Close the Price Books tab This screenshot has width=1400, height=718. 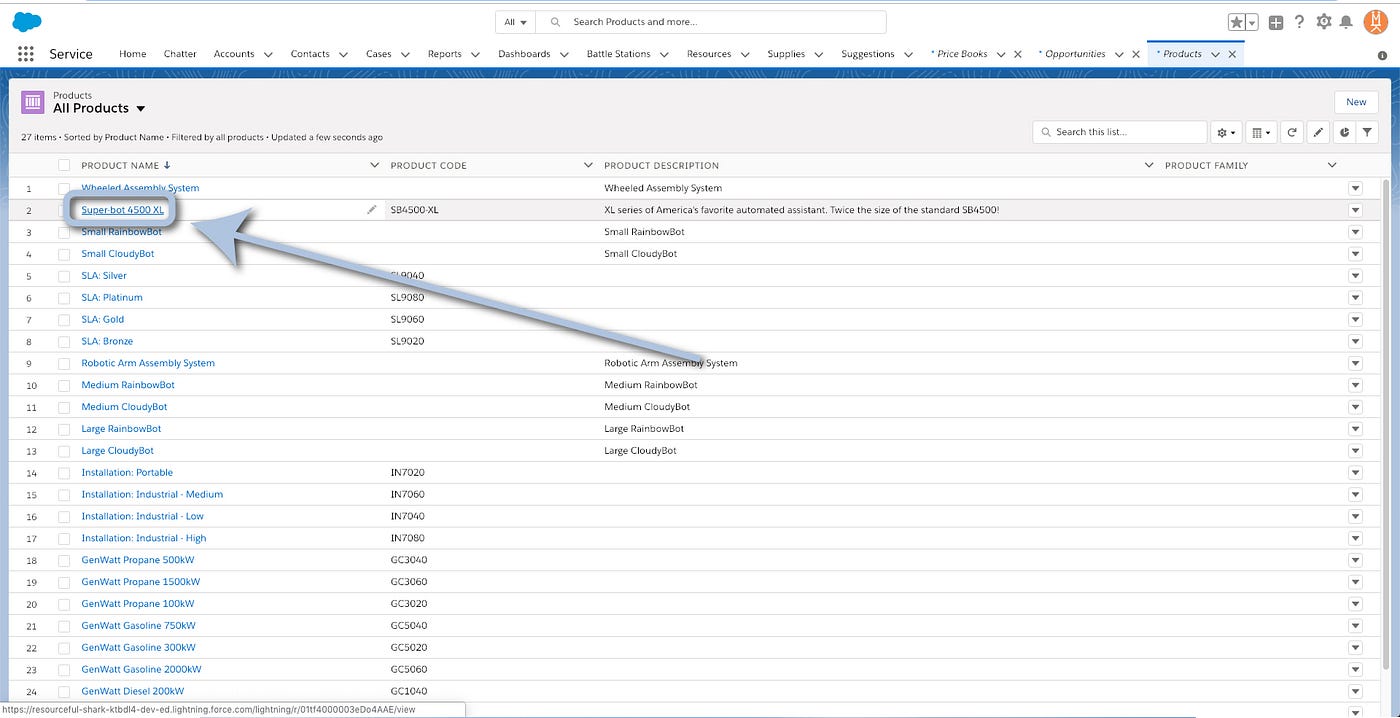pyautogui.click(x=1018, y=54)
